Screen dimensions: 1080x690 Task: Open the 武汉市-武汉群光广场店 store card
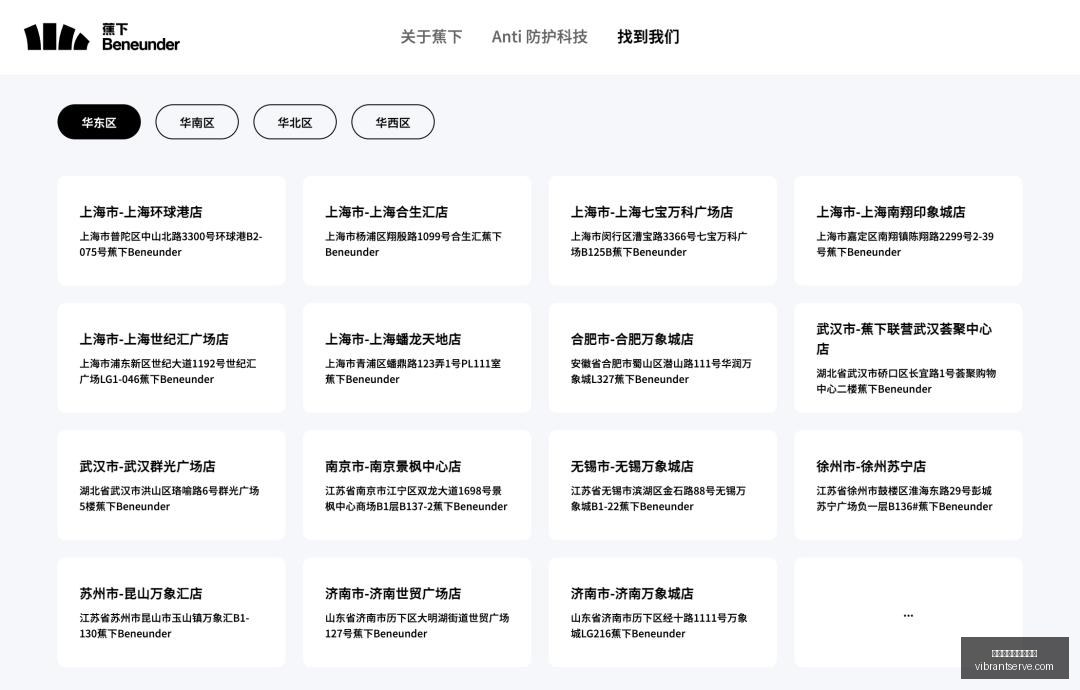(172, 485)
